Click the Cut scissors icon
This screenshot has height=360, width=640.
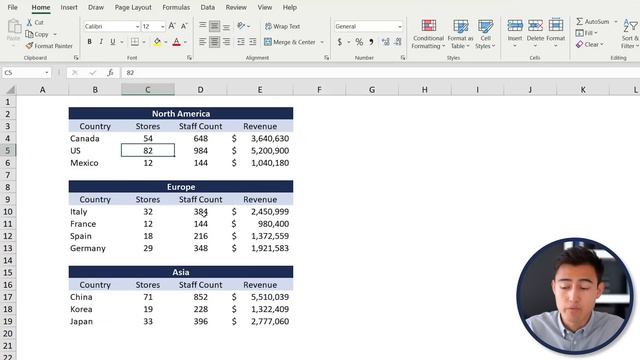pos(29,22)
